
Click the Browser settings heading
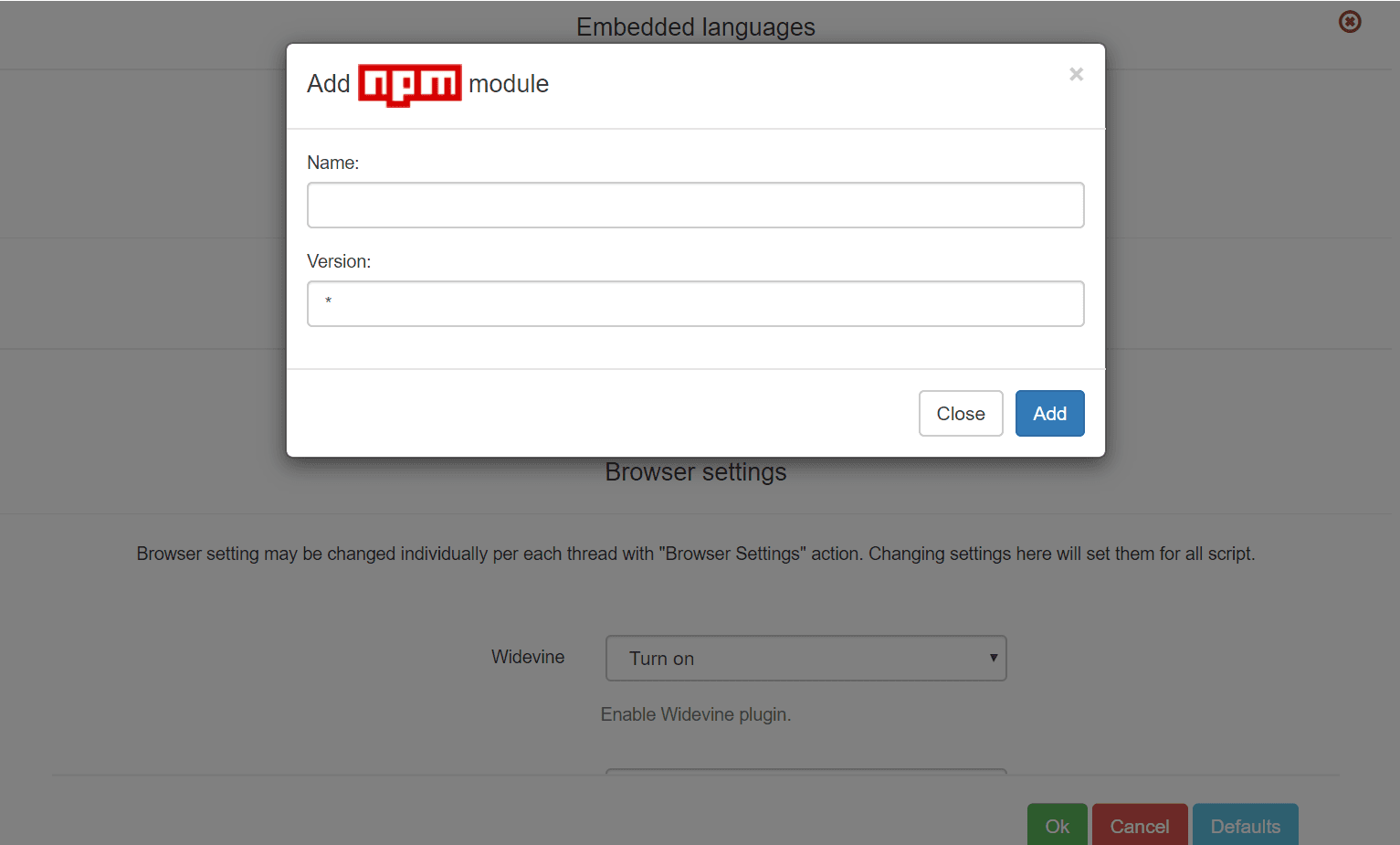[x=696, y=471]
